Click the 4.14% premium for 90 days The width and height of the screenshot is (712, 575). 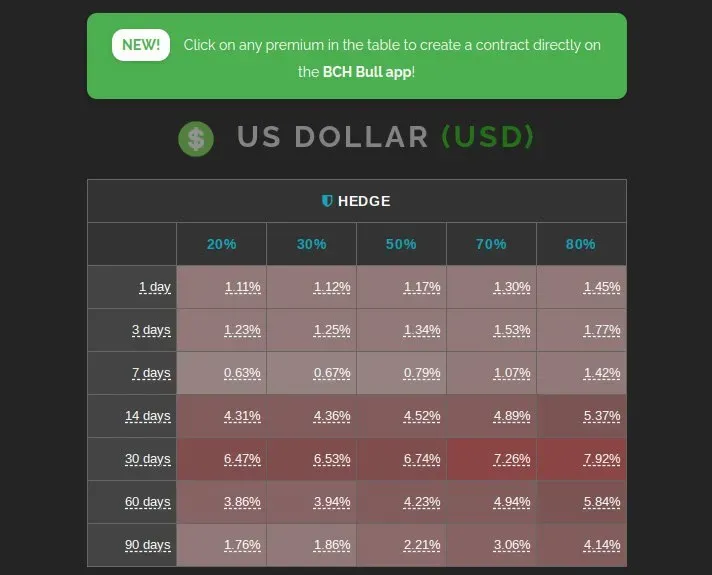click(x=602, y=545)
